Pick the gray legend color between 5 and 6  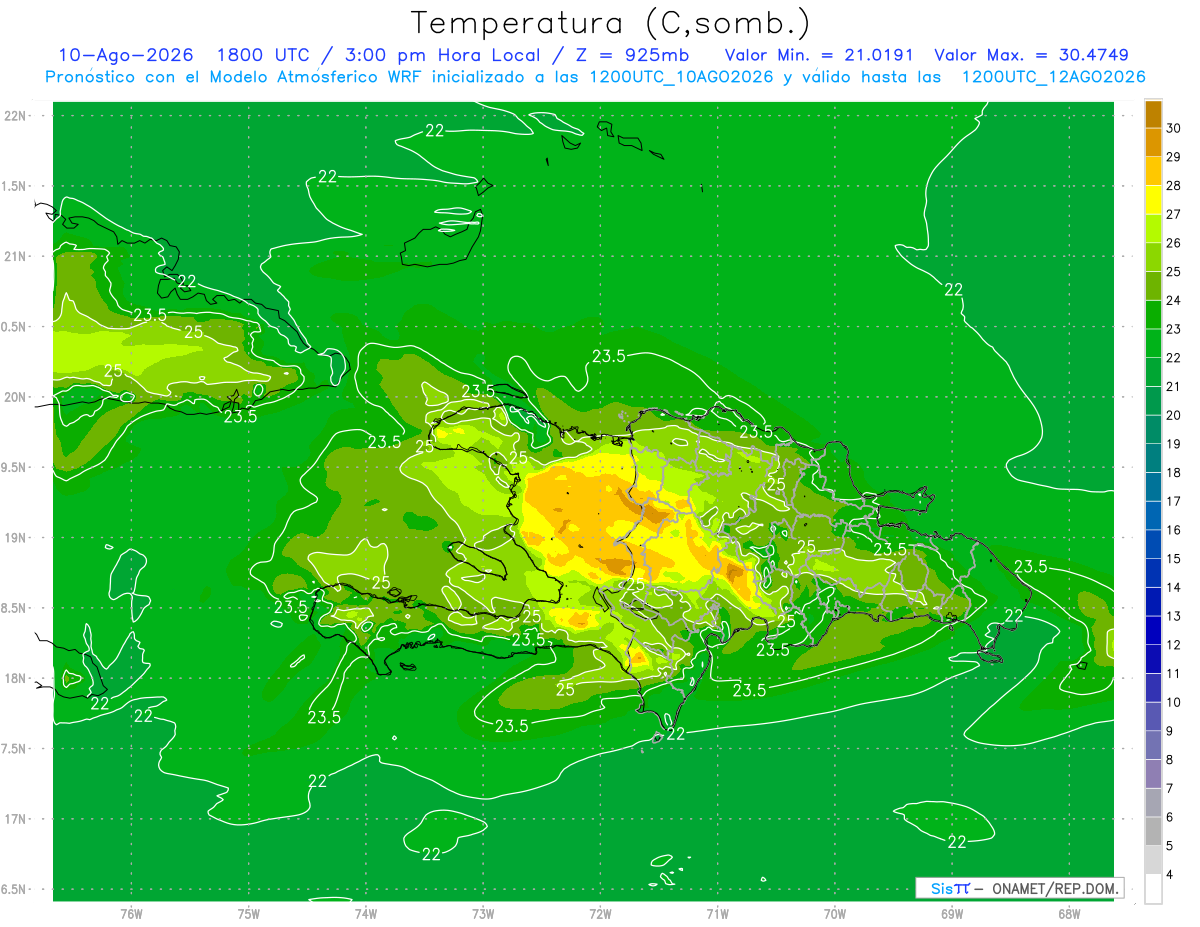click(x=1153, y=831)
